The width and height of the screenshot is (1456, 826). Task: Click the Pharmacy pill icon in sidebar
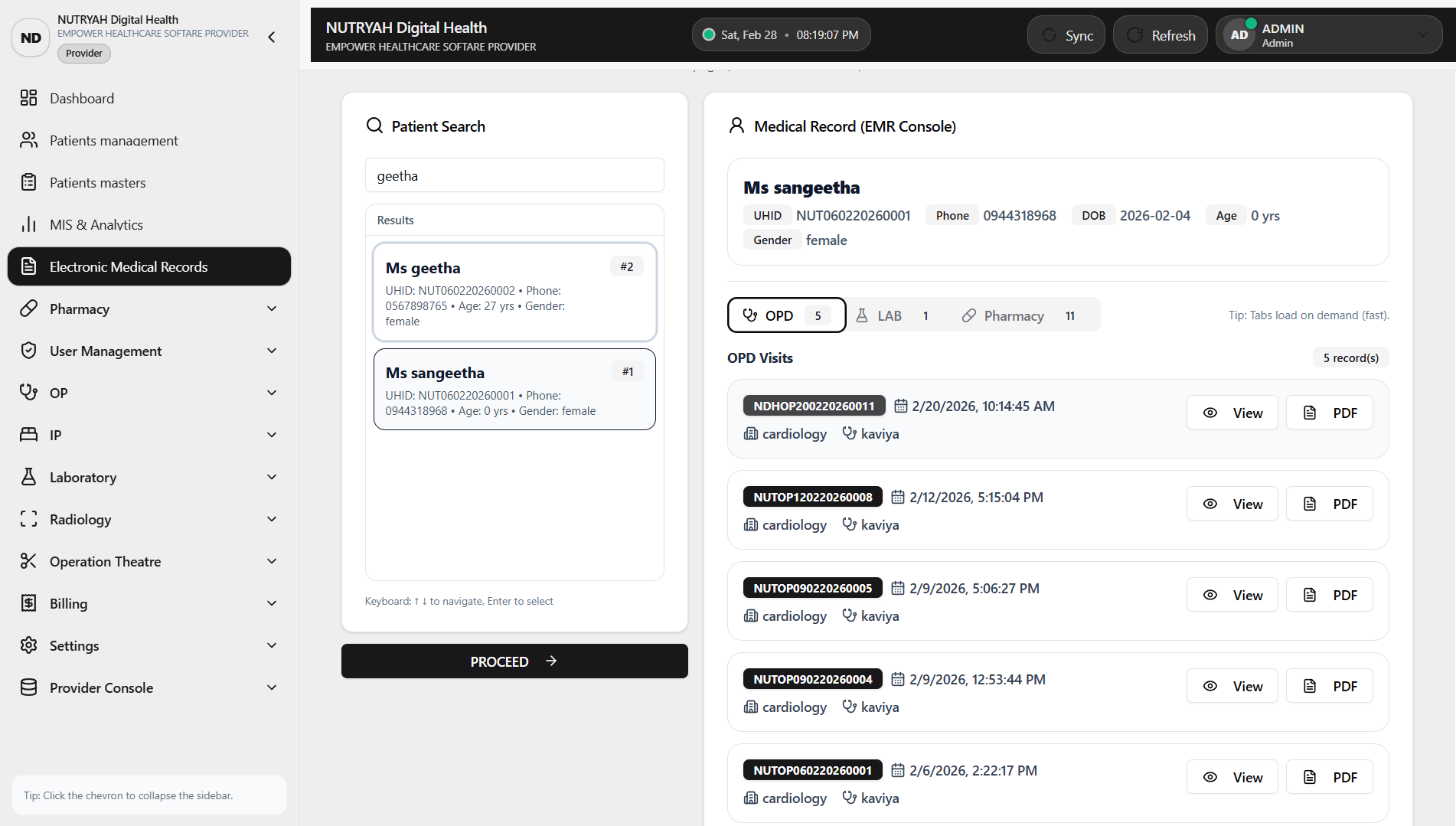point(29,309)
